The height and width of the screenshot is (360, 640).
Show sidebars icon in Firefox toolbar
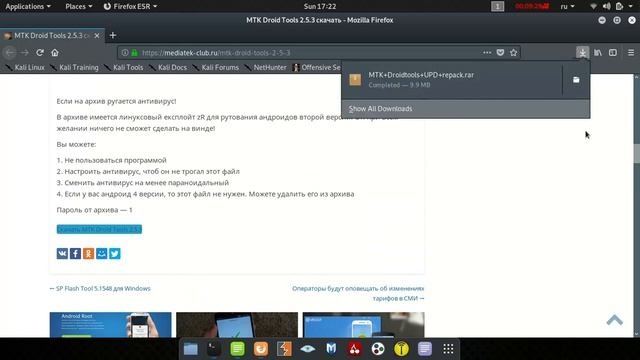tap(613, 53)
